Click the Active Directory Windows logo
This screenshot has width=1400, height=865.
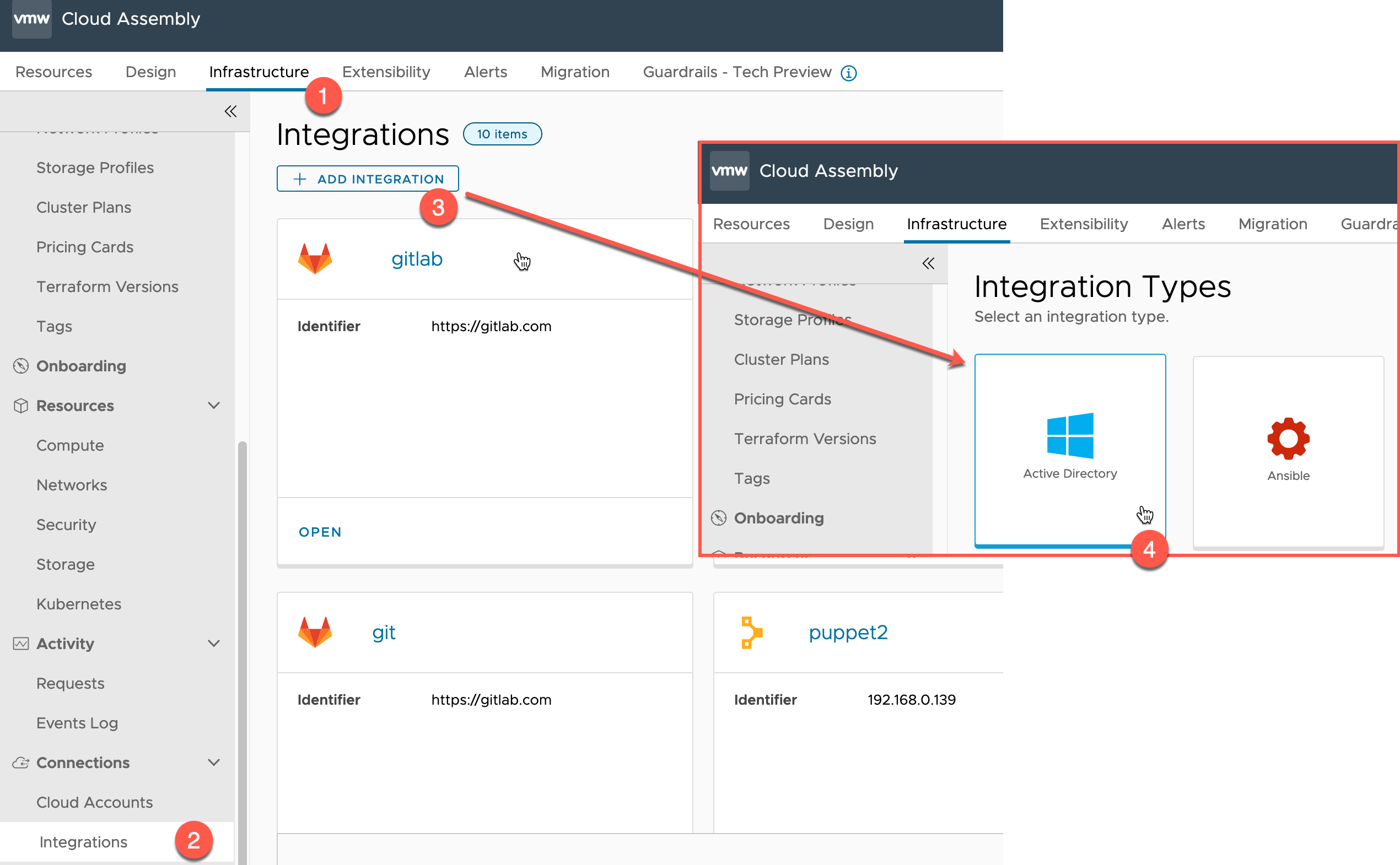[1070, 435]
